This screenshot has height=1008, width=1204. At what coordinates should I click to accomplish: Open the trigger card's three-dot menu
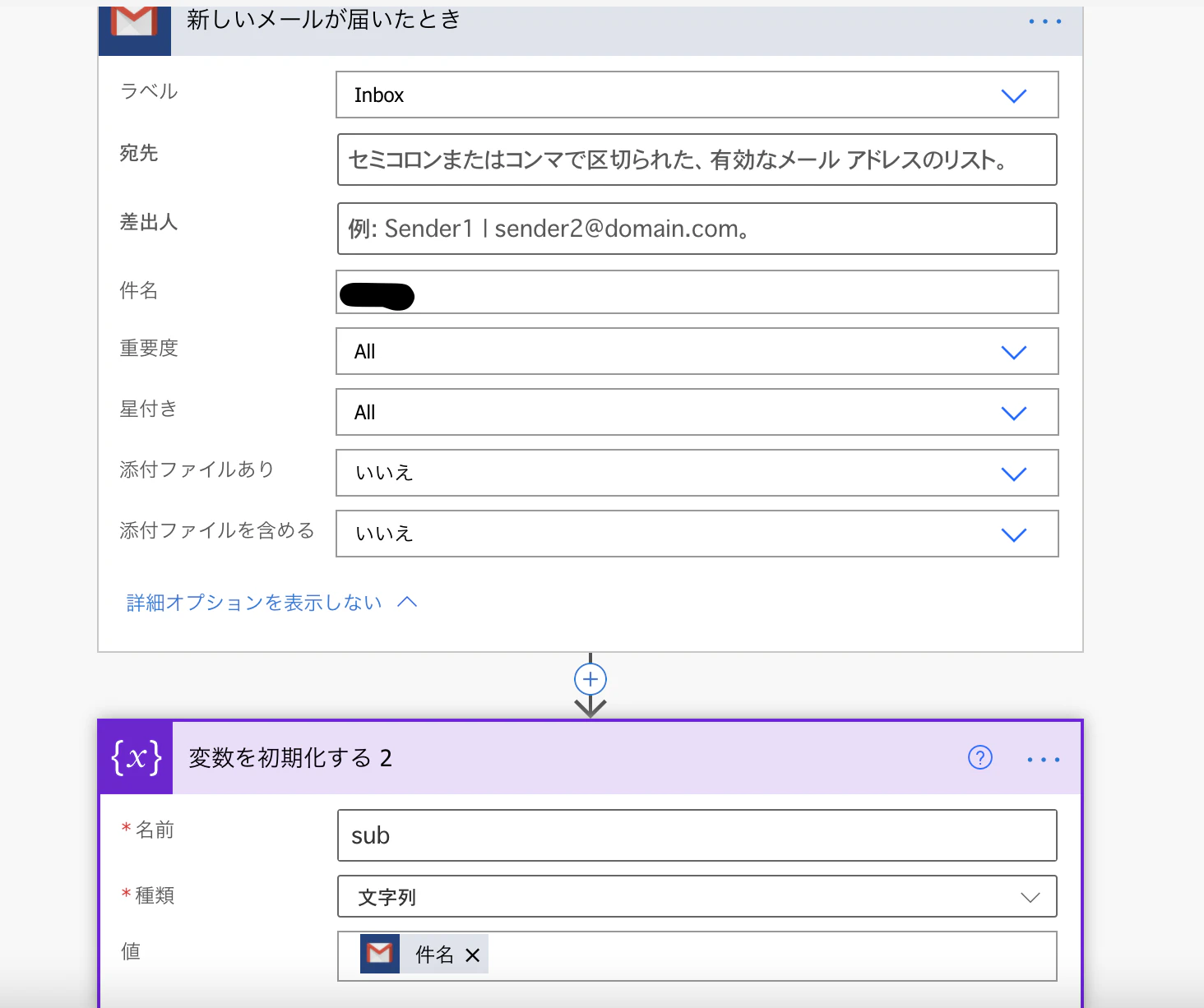tap(1044, 21)
